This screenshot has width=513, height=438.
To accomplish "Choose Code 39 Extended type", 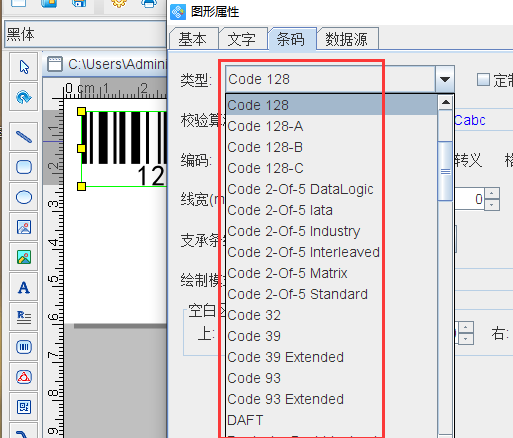I will (x=332, y=357).
